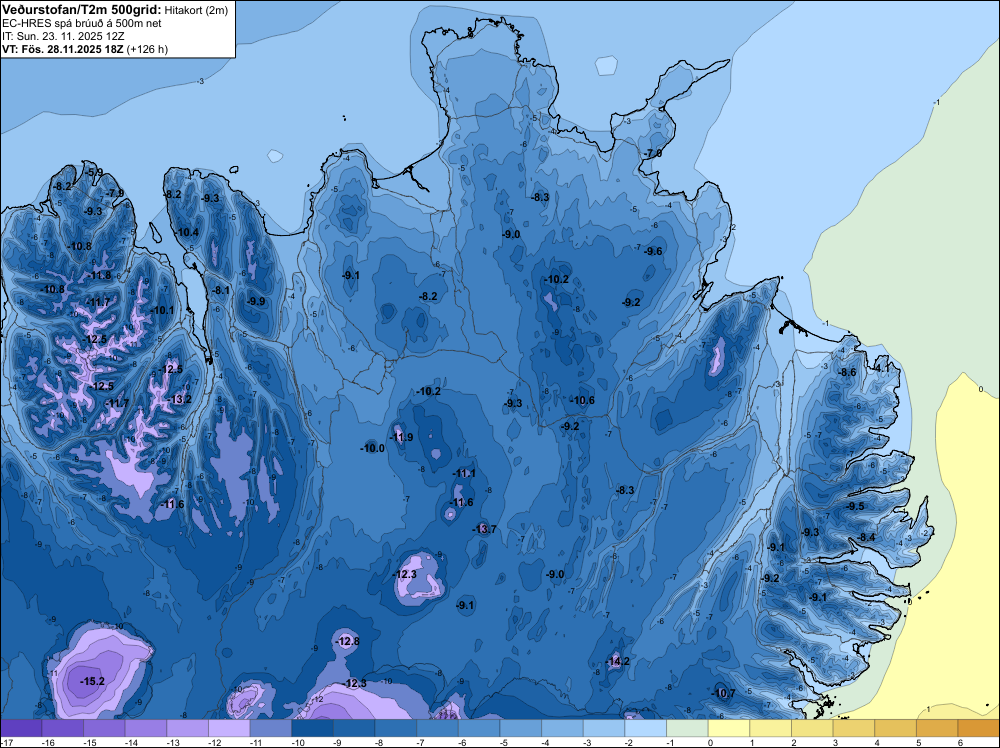Viewport: 1000px width, 748px height.
Task: Click the -10.7 temperature label
Action: click(723, 693)
